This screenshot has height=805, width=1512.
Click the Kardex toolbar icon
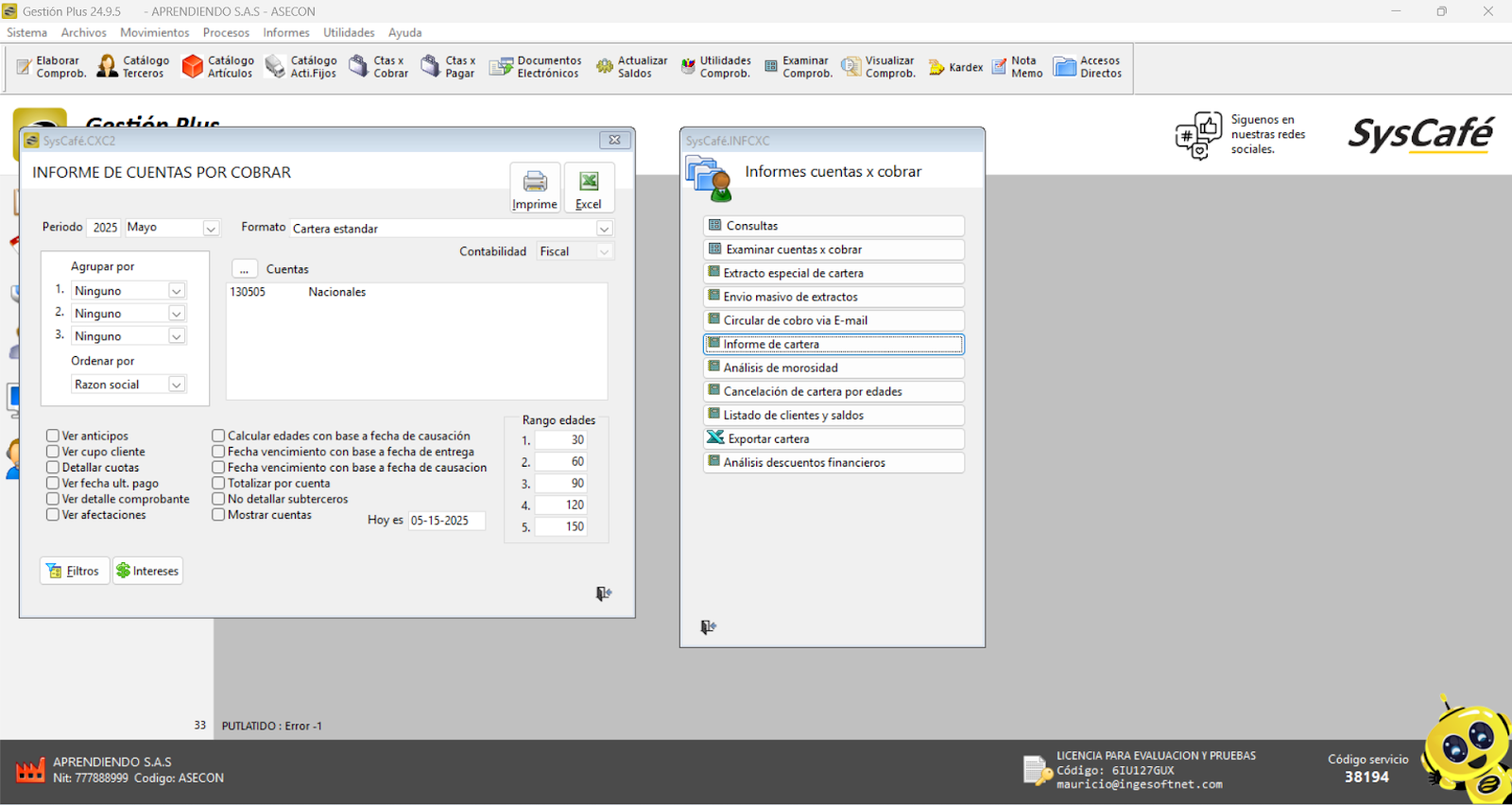[955, 67]
